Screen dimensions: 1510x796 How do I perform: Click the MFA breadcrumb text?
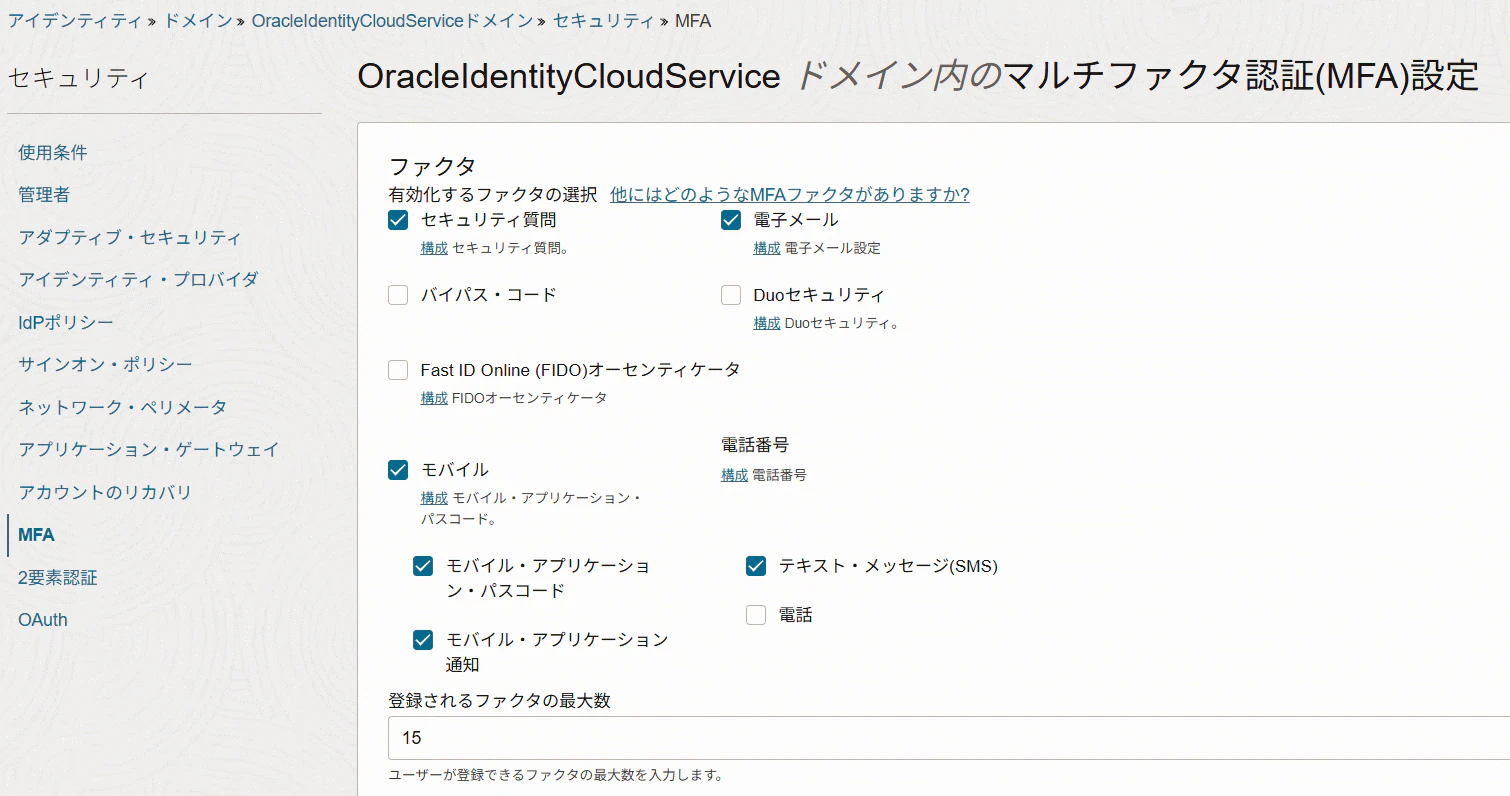pyautogui.click(x=693, y=21)
